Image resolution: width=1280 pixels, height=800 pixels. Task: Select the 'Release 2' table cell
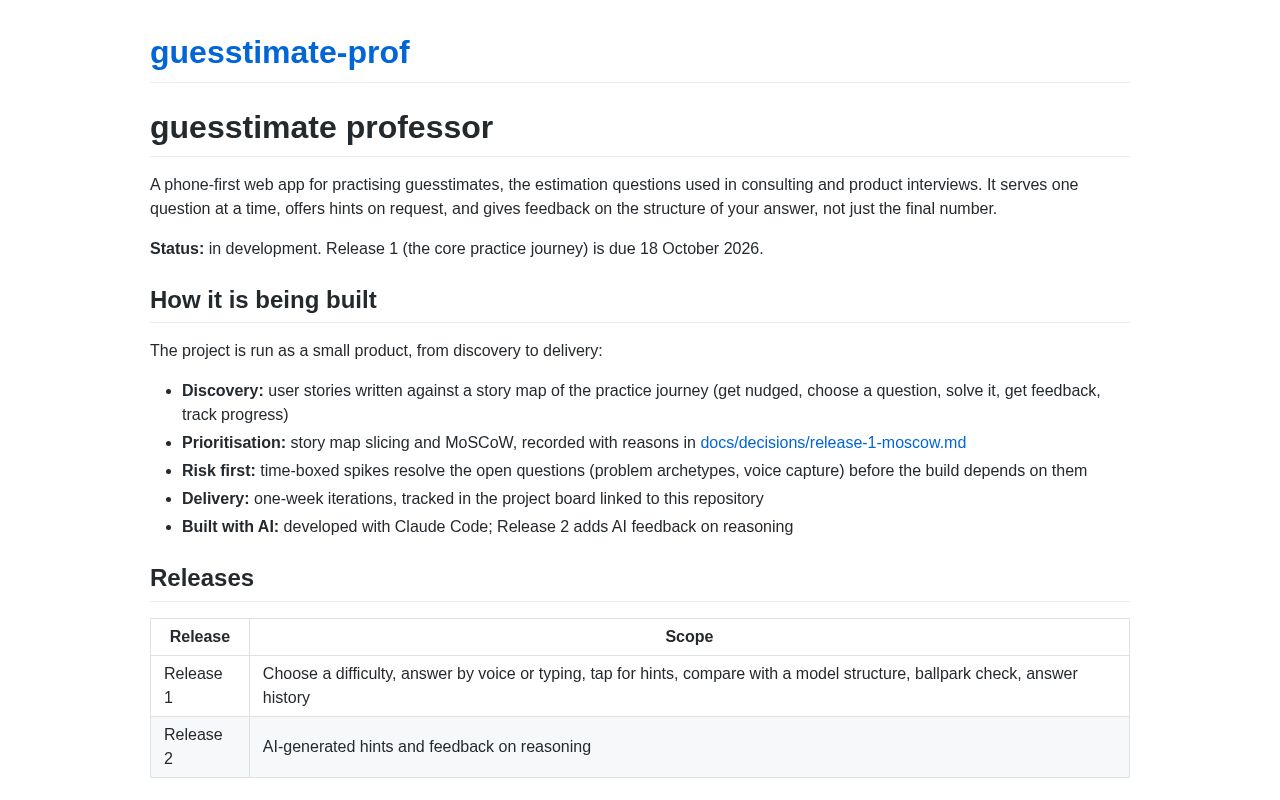pyautogui.click(x=200, y=747)
